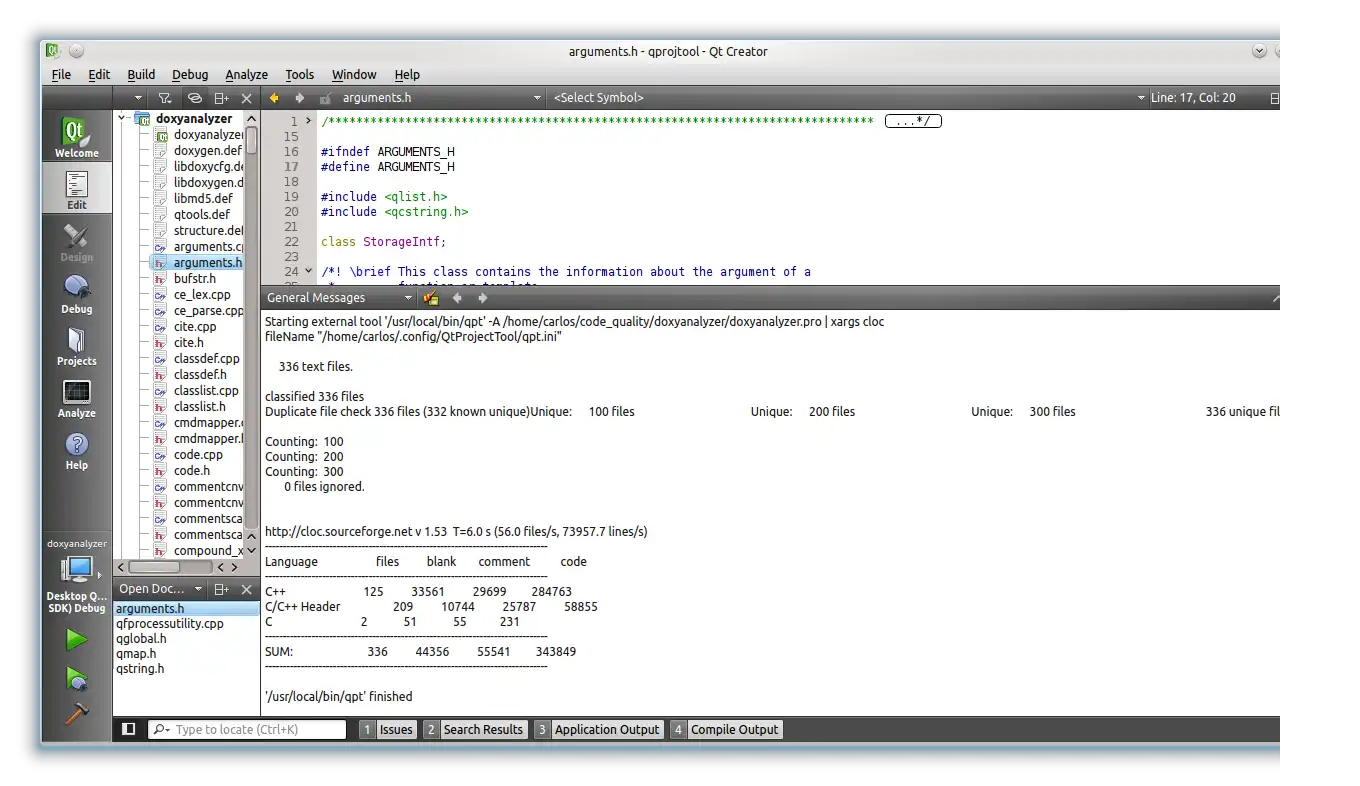1360x786 pixels.
Task: Clear General Messages output with the broom icon
Action: [431, 298]
